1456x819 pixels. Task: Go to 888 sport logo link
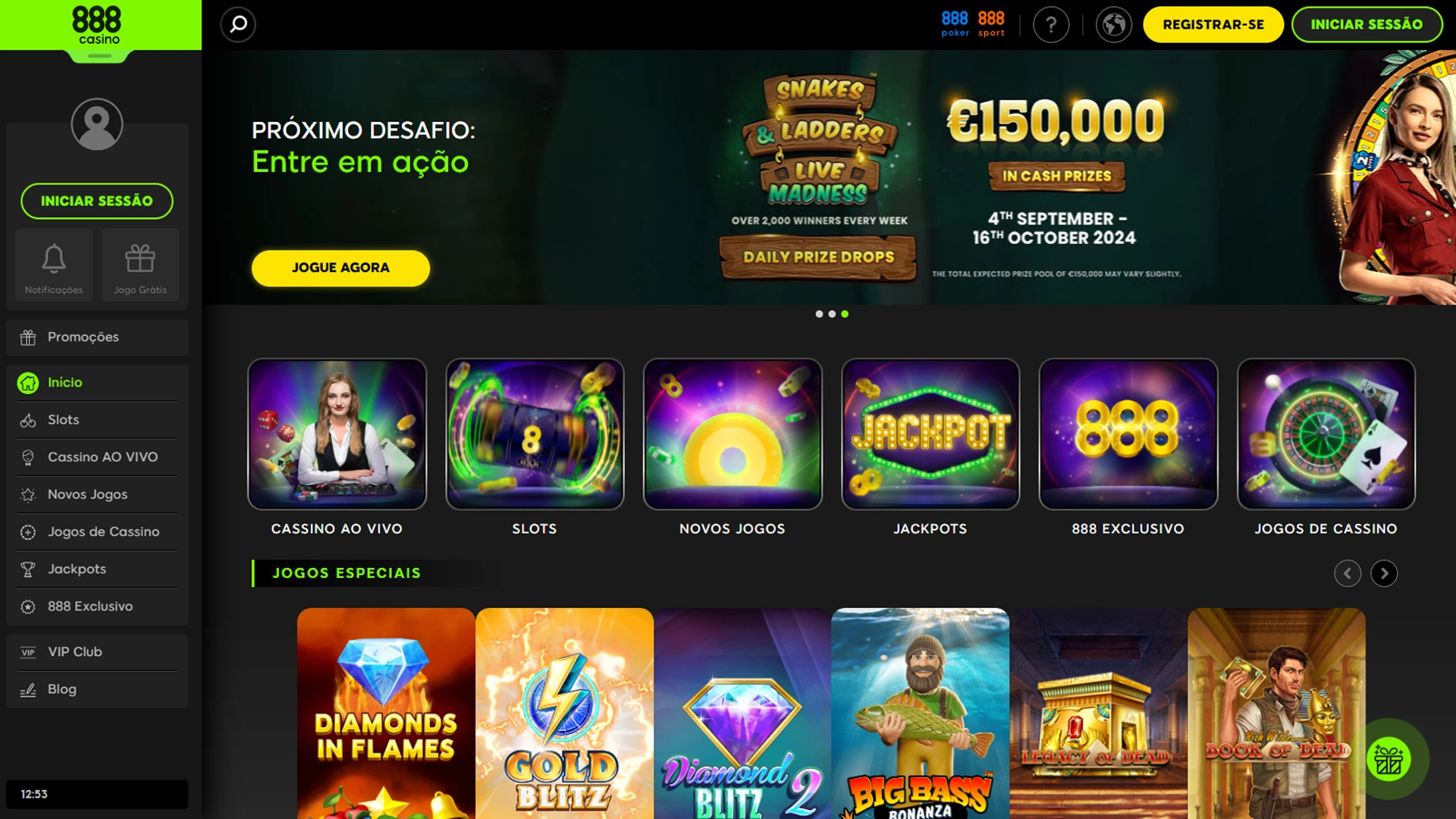click(991, 24)
